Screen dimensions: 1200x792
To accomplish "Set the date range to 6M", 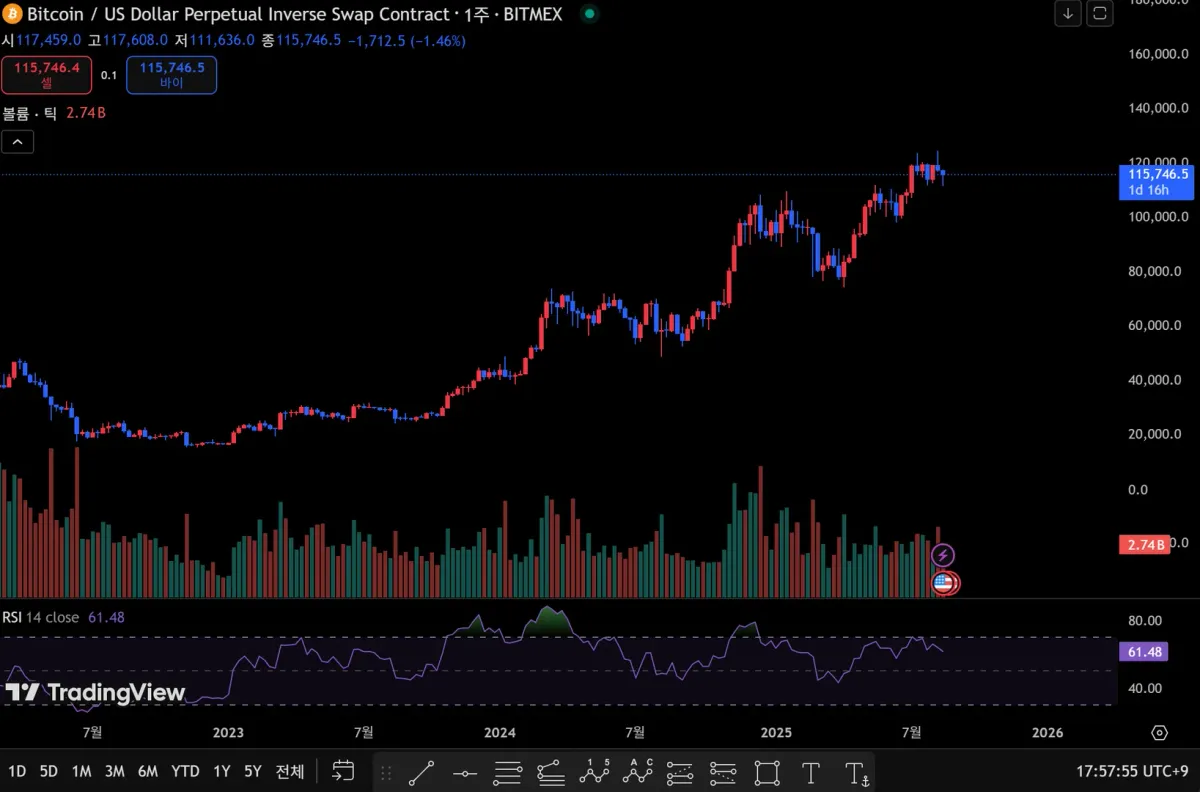I will pyautogui.click(x=148, y=772).
